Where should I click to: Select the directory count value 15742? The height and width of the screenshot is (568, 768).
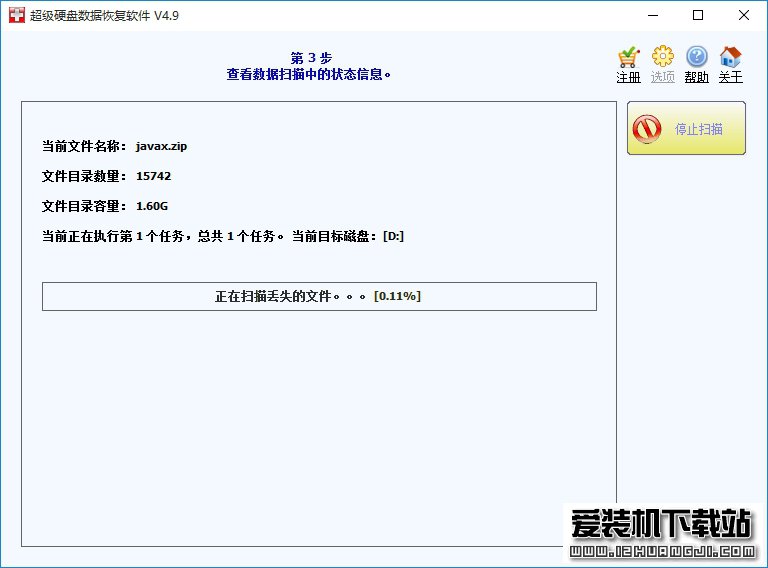(153, 176)
